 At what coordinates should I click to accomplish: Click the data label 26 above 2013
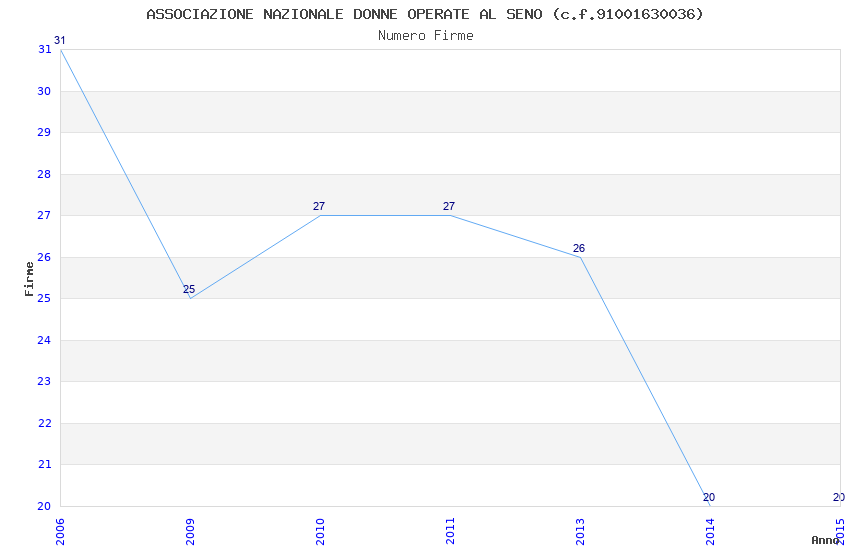coord(579,248)
